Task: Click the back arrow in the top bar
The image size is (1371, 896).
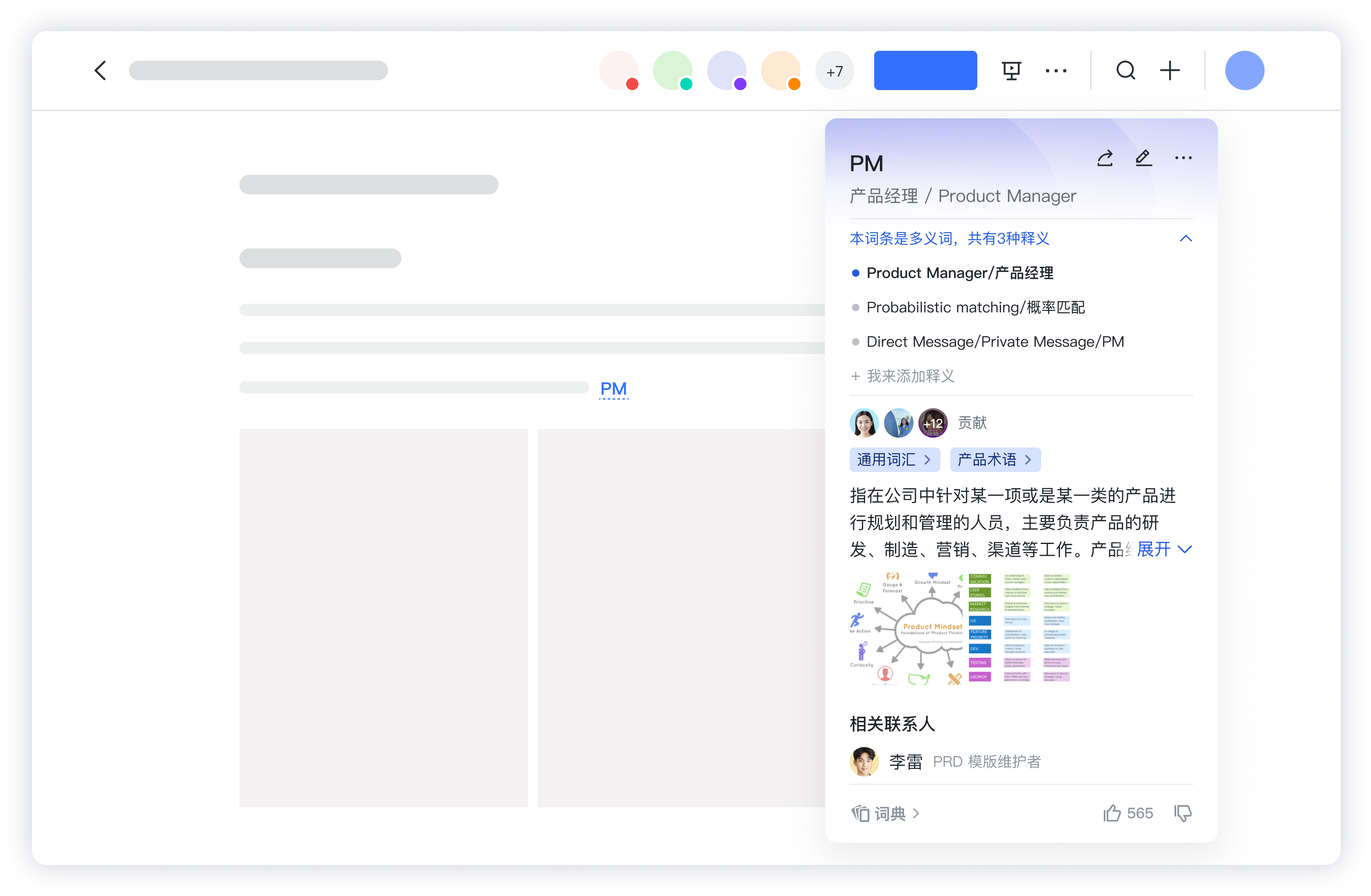Action: point(101,70)
